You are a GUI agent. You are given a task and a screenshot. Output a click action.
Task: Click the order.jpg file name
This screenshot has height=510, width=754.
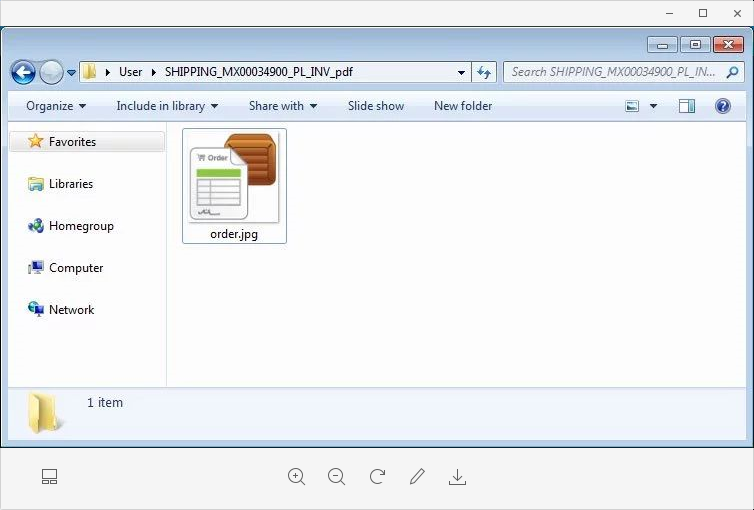[x=234, y=234]
